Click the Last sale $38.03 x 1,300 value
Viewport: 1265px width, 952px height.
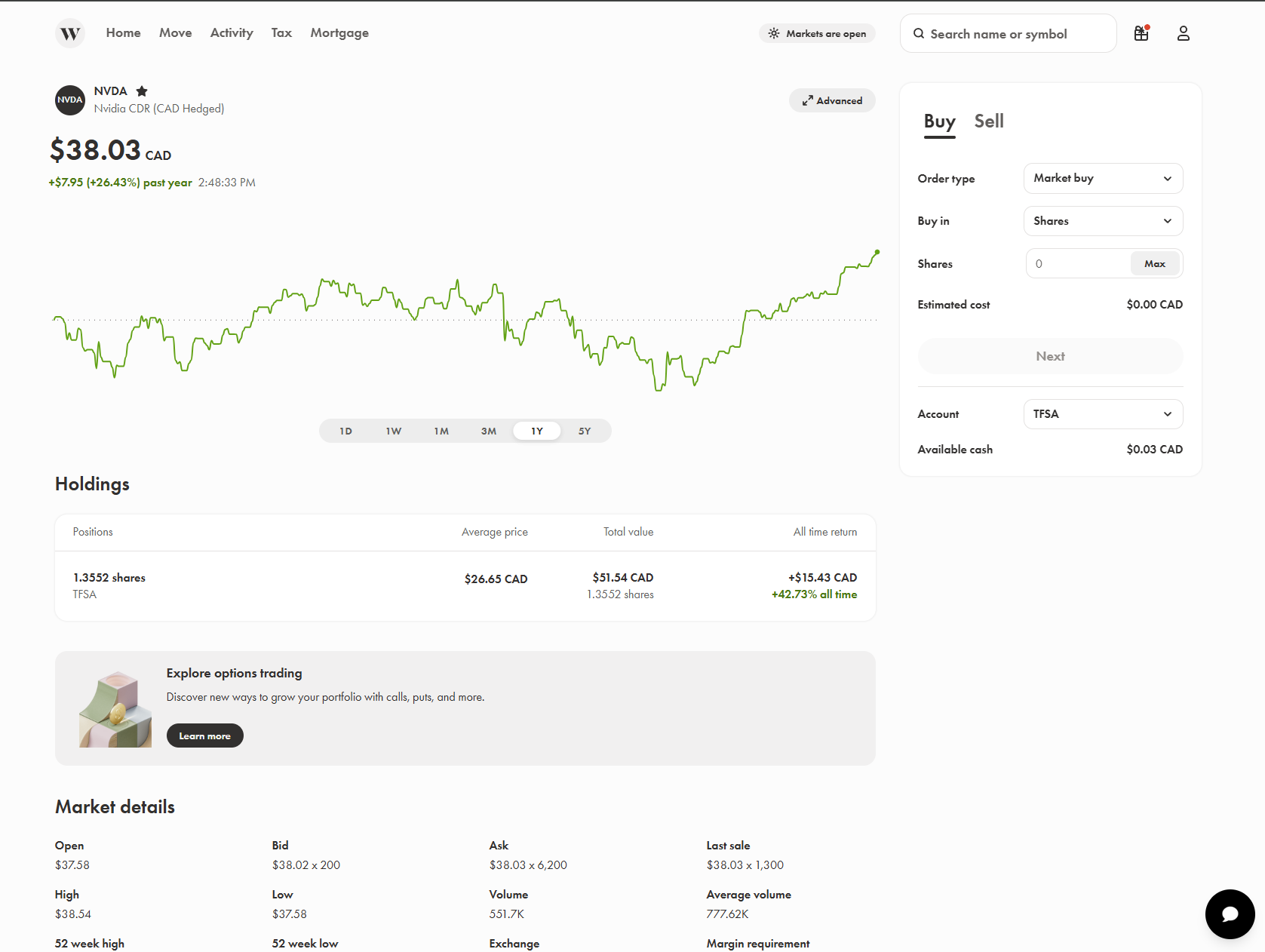[x=745, y=865]
